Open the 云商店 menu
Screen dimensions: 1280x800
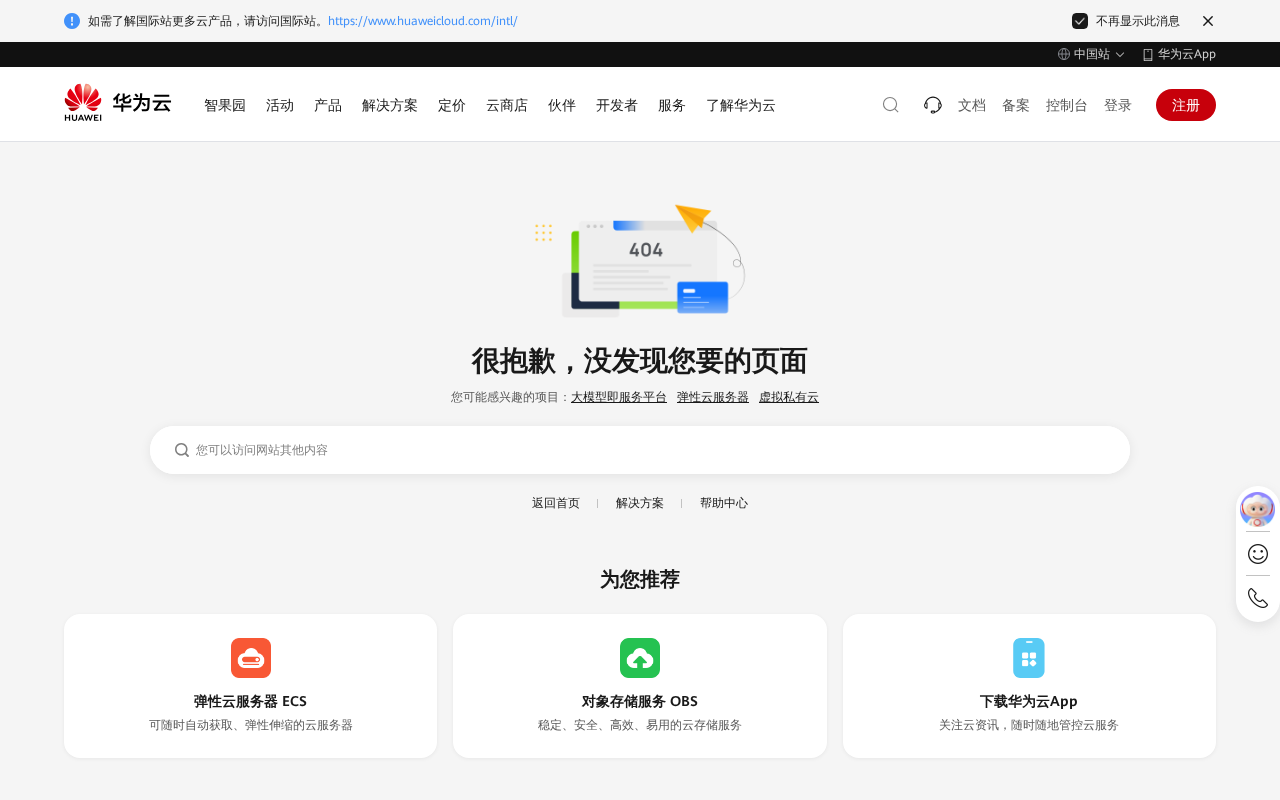click(507, 105)
